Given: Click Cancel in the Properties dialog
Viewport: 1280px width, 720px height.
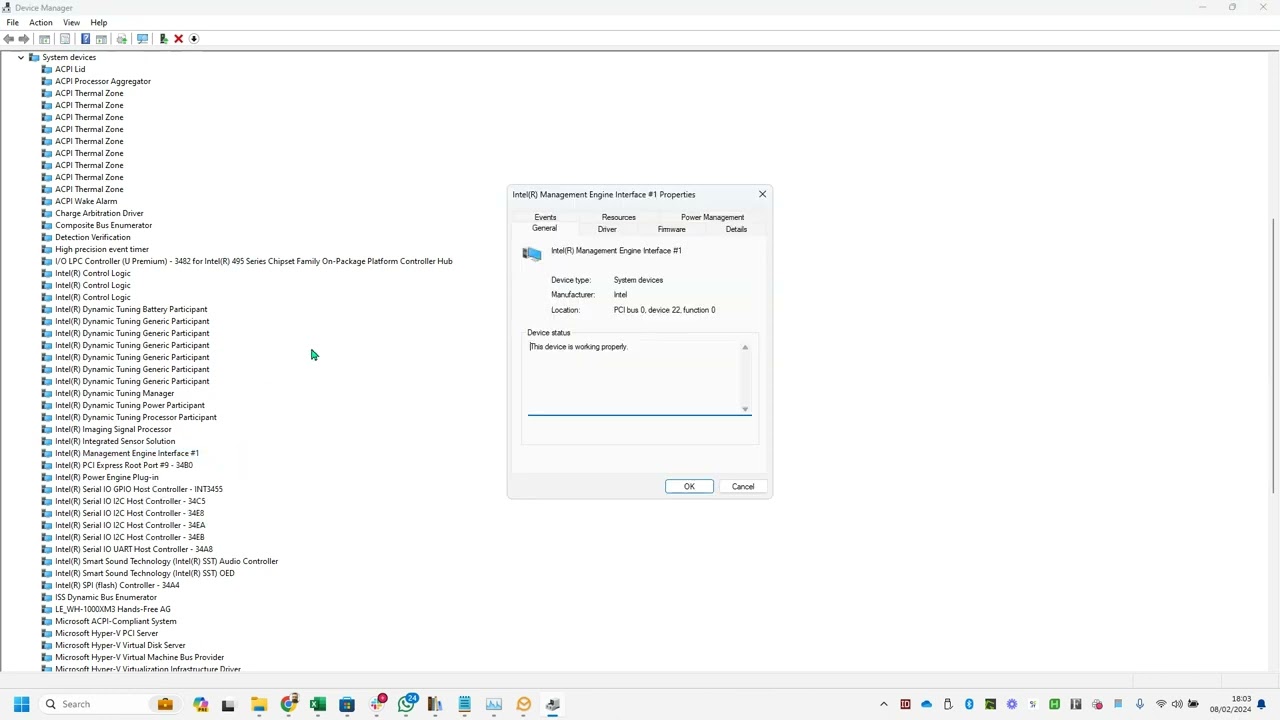Looking at the screenshot, I should coord(743,486).
